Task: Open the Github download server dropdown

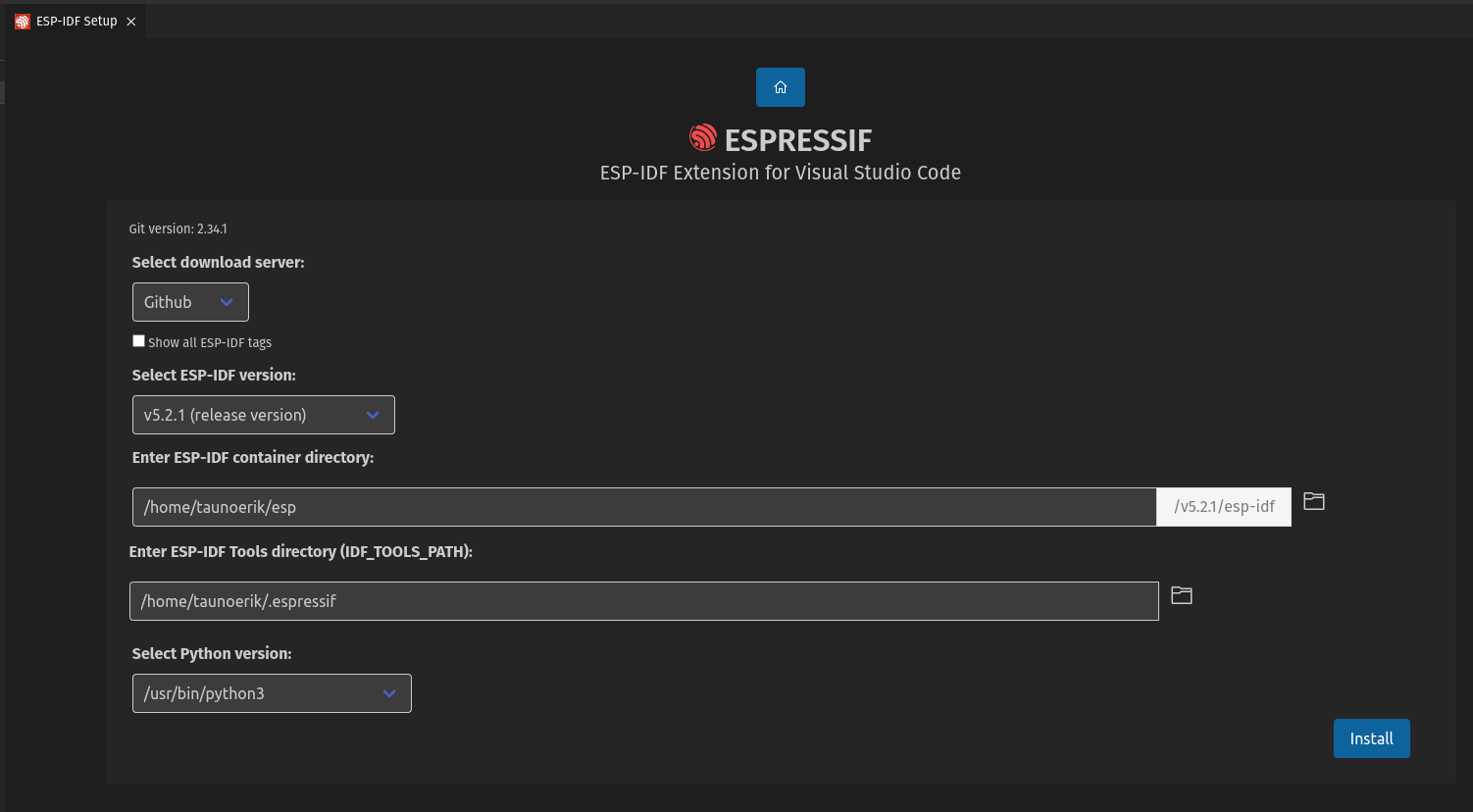Action: click(190, 302)
